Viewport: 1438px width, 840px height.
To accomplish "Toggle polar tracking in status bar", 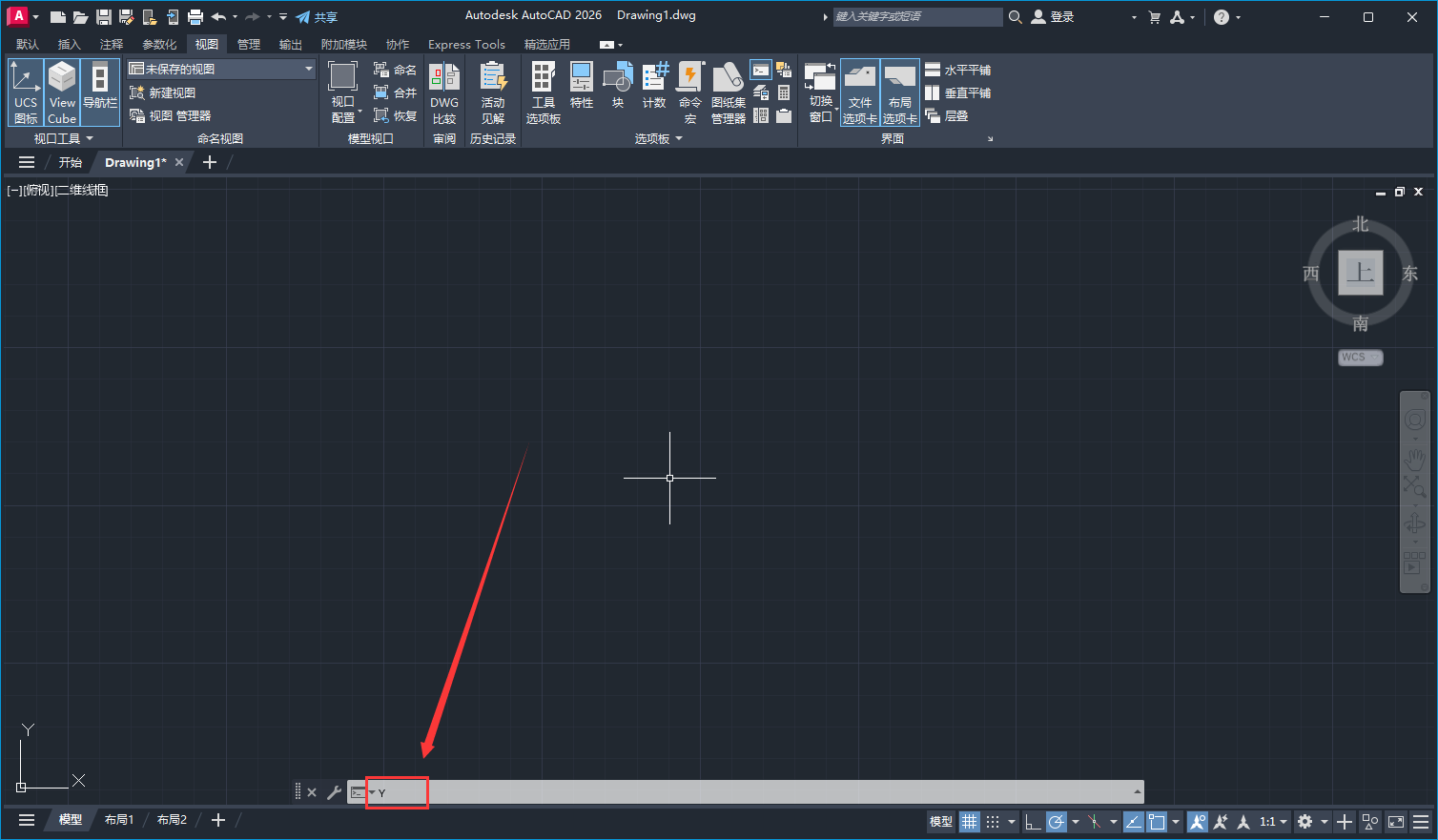I will 1057,821.
